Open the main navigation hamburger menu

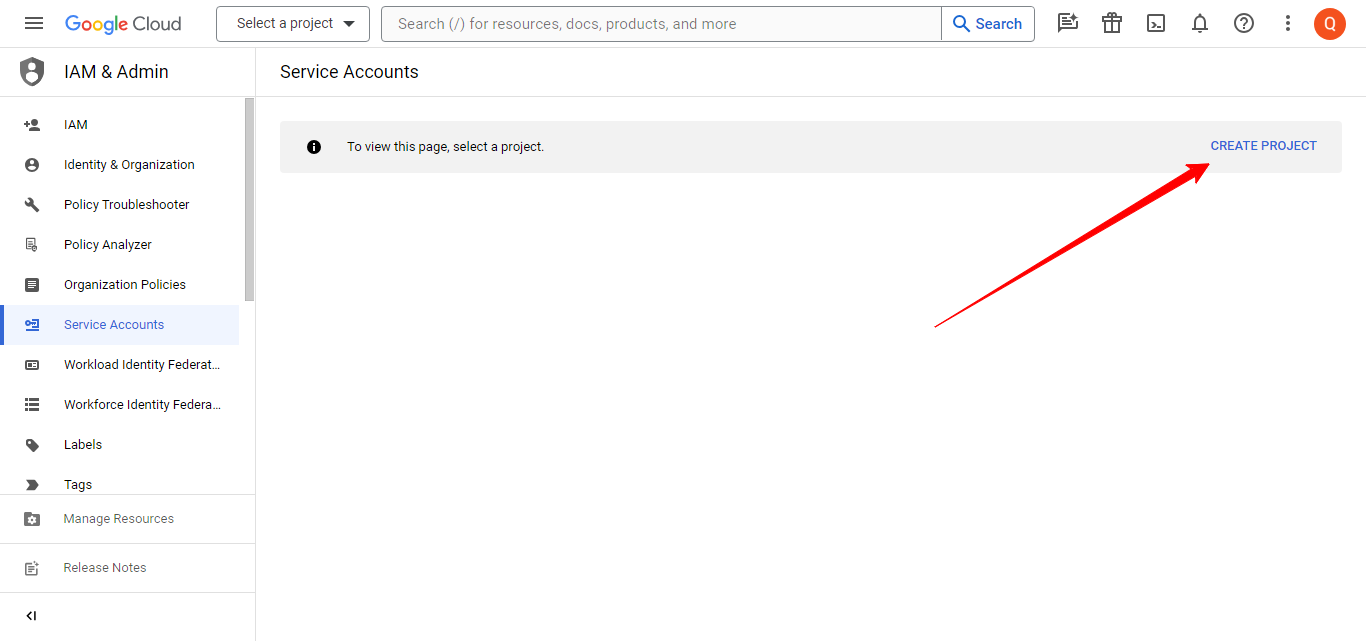coord(34,24)
